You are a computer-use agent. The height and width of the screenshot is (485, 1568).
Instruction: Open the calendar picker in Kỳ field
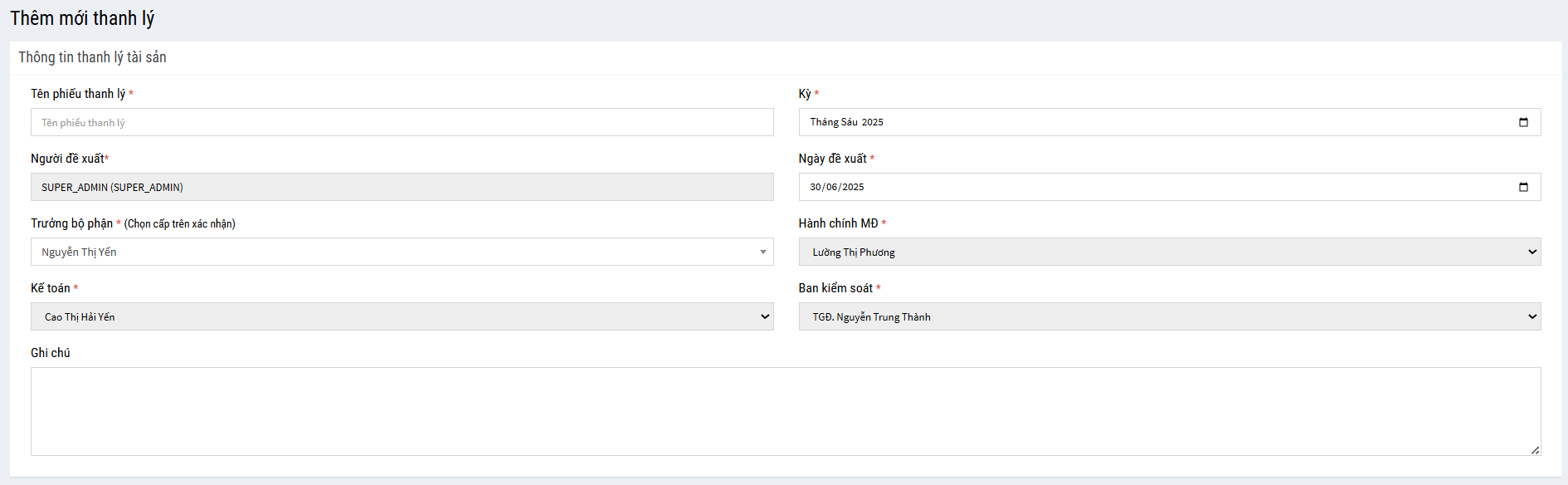click(1523, 122)
